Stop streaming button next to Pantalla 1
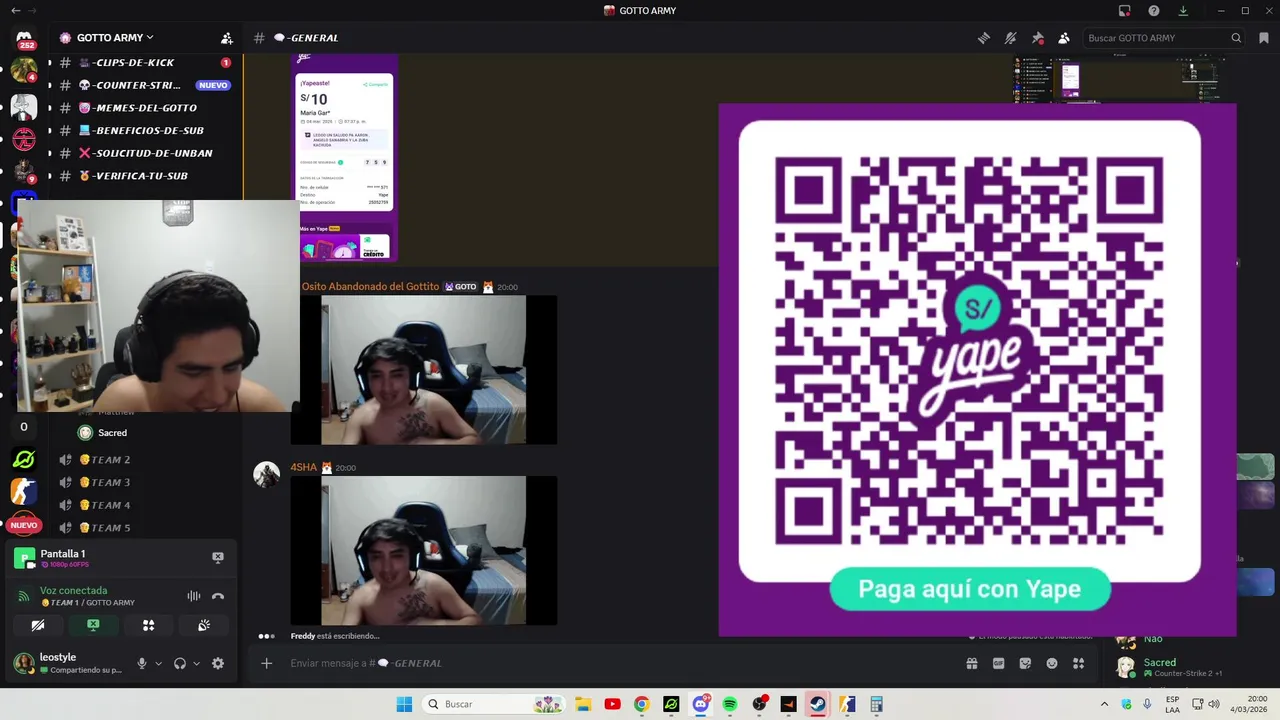1280x720 pixels. coord(218,557)
